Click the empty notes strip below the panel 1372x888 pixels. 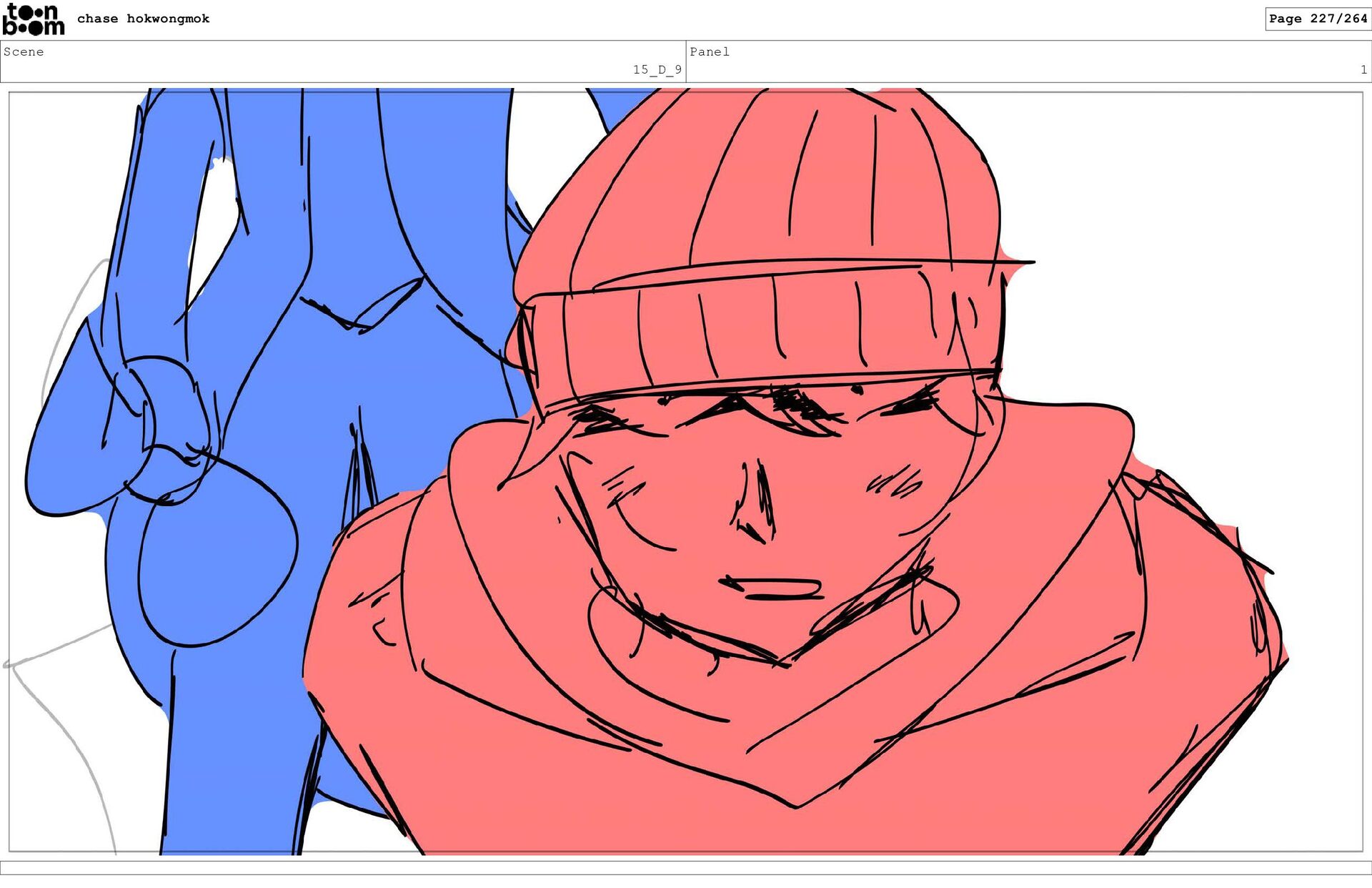[686, 867]
